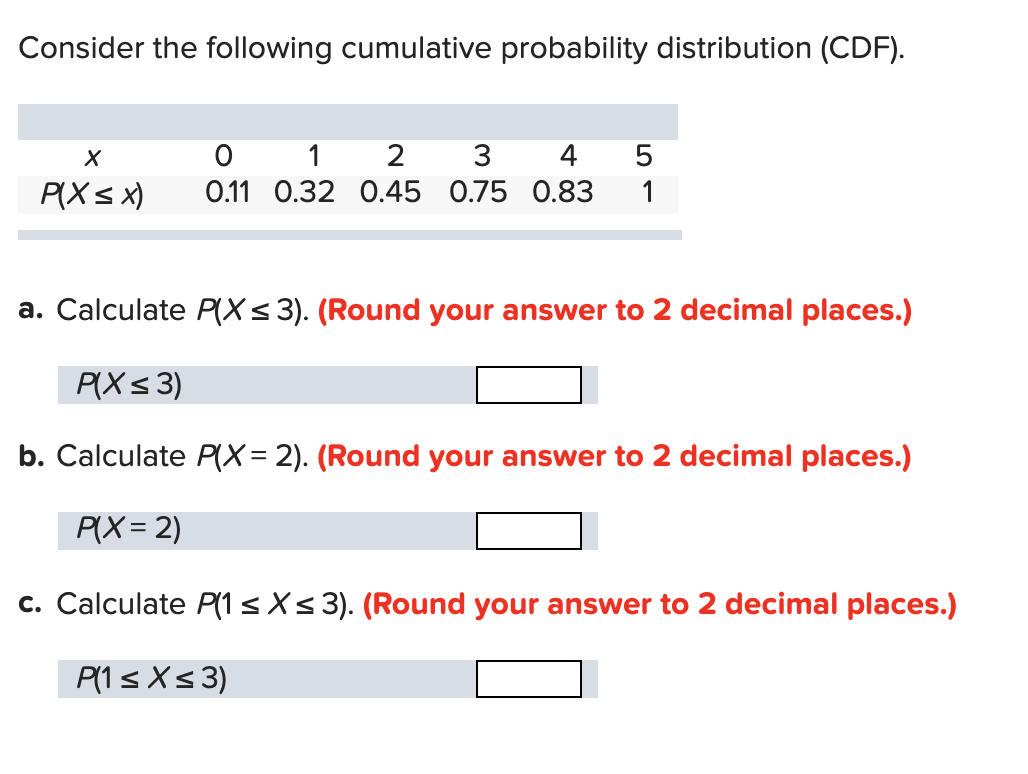
Task: Click the question a label text
Action: coord(30,310)
